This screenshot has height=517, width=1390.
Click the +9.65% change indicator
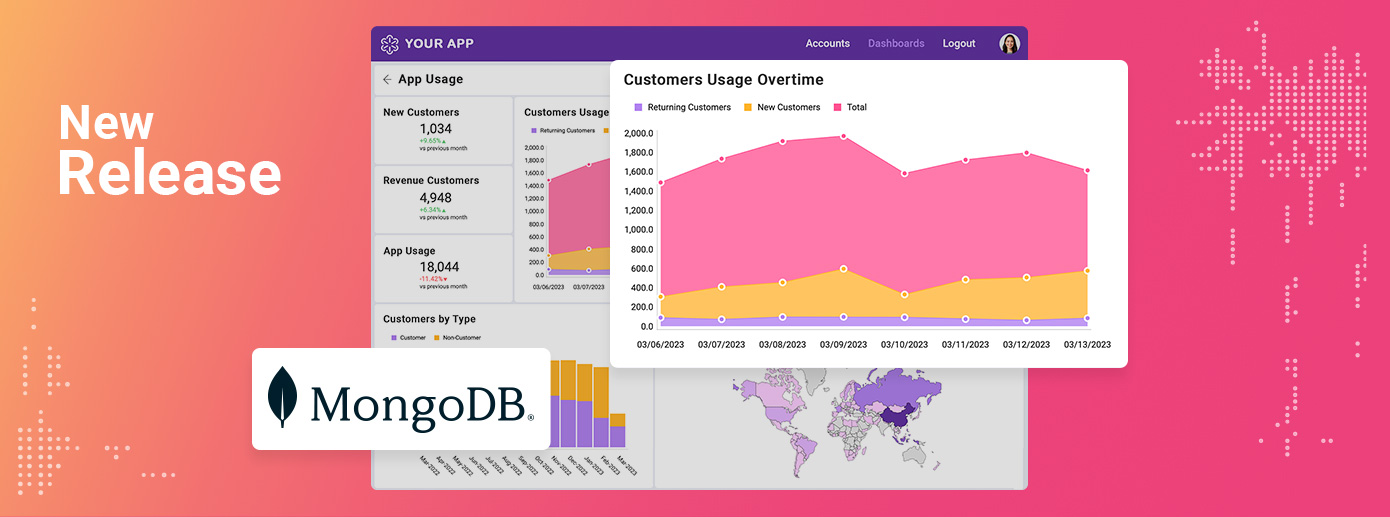[435, 141]
